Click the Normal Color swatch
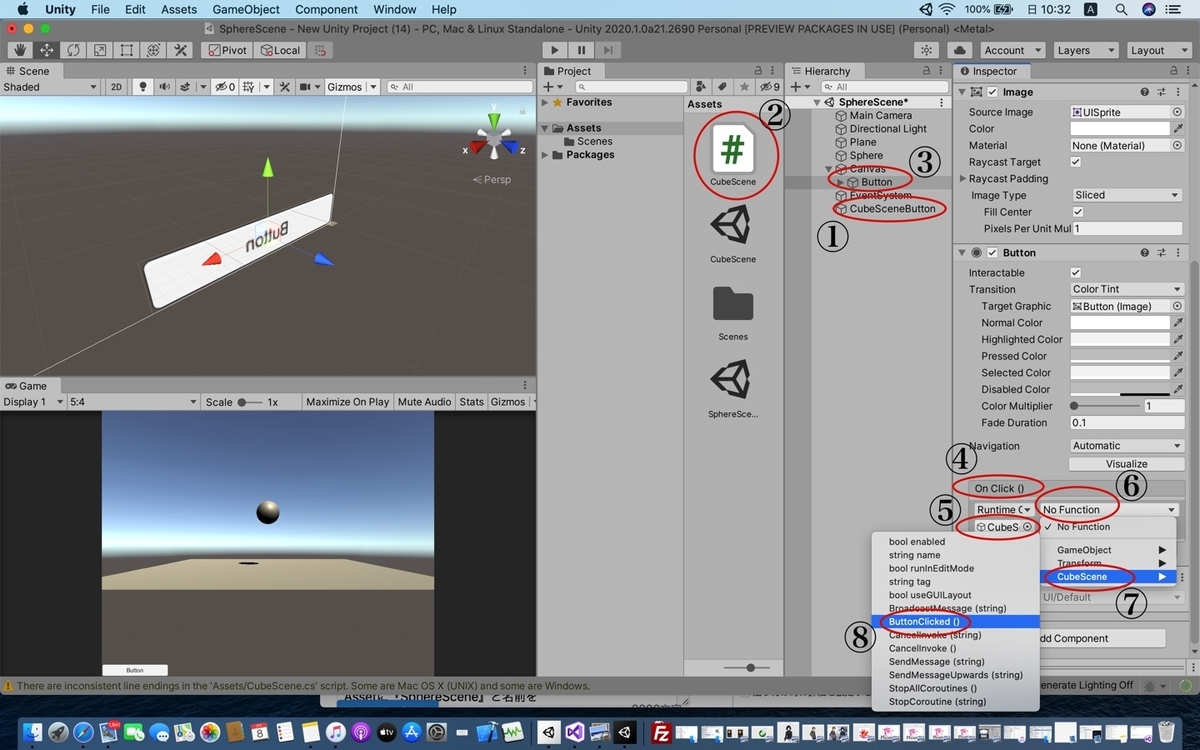Viewport: 1200px width, 750px height. tap(1120, 323)
